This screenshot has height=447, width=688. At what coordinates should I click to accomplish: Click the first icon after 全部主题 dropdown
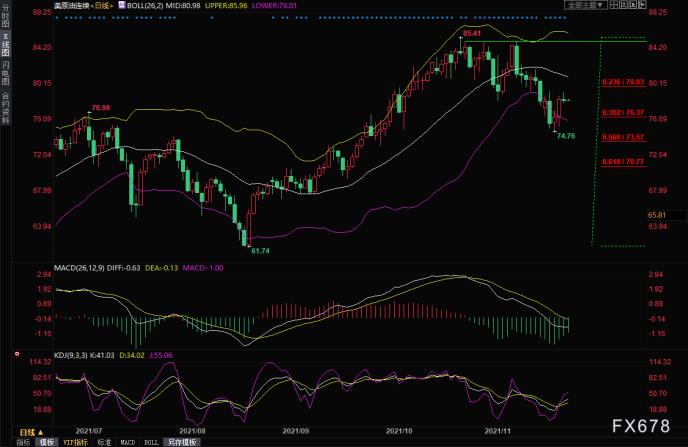pos(614,5)
